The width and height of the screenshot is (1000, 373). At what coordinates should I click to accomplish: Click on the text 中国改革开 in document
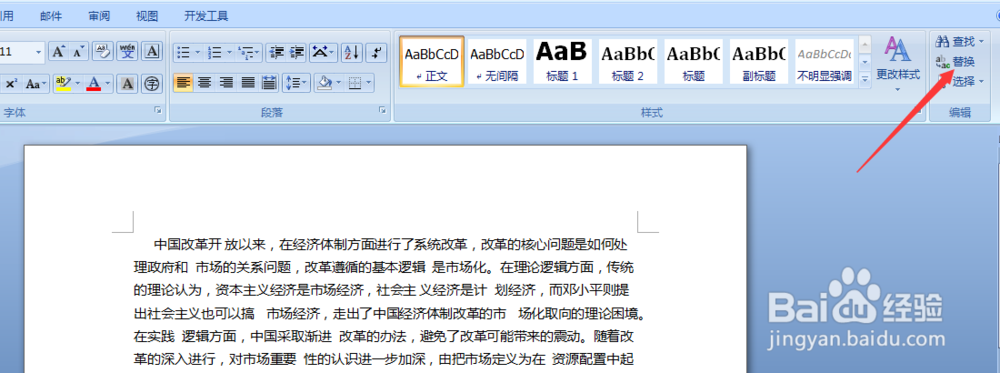188,245
